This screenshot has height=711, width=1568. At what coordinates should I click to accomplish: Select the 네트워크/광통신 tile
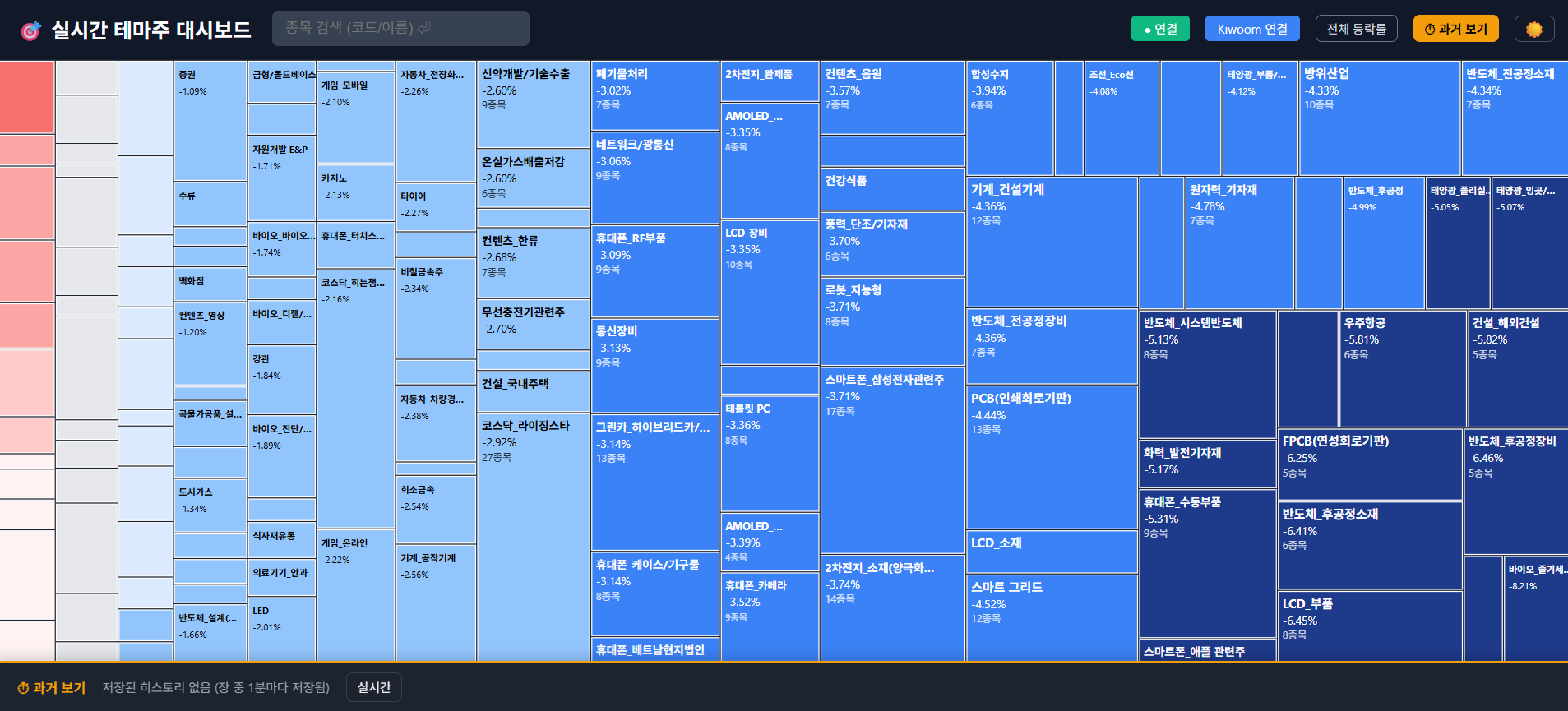coord(655,178)
